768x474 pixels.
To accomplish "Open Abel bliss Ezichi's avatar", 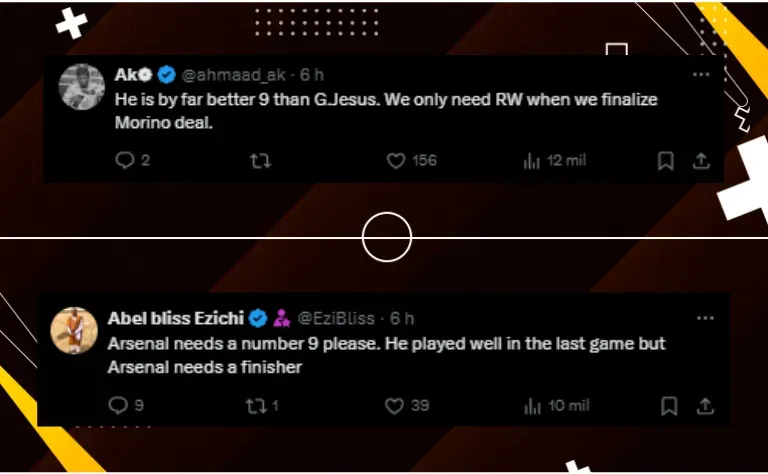I will coord(74,331).
